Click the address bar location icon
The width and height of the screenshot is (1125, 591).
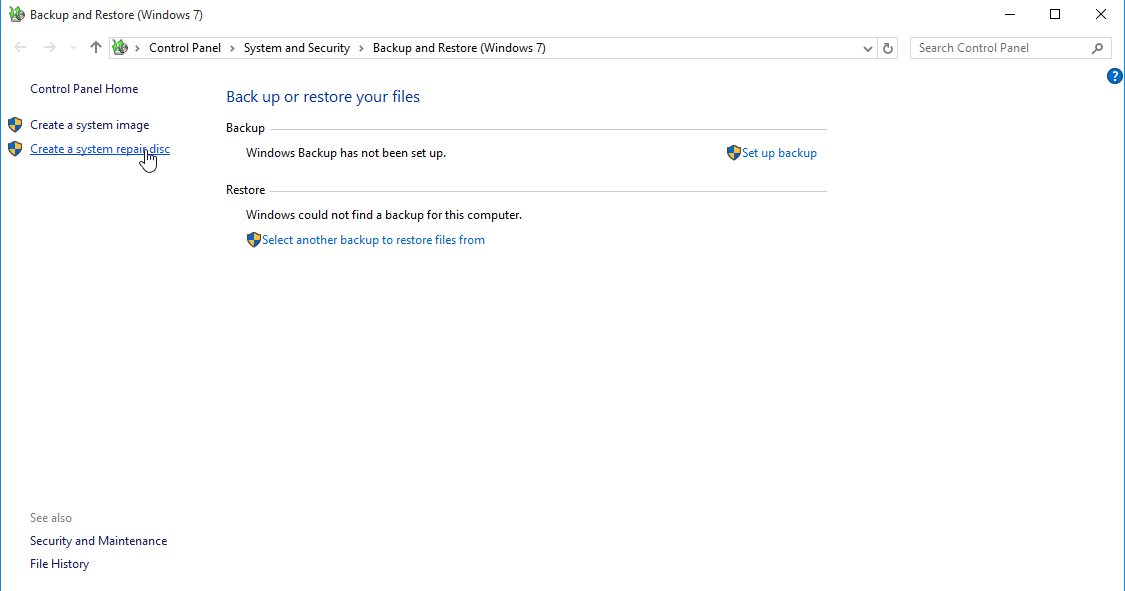[x=120, y=48]
